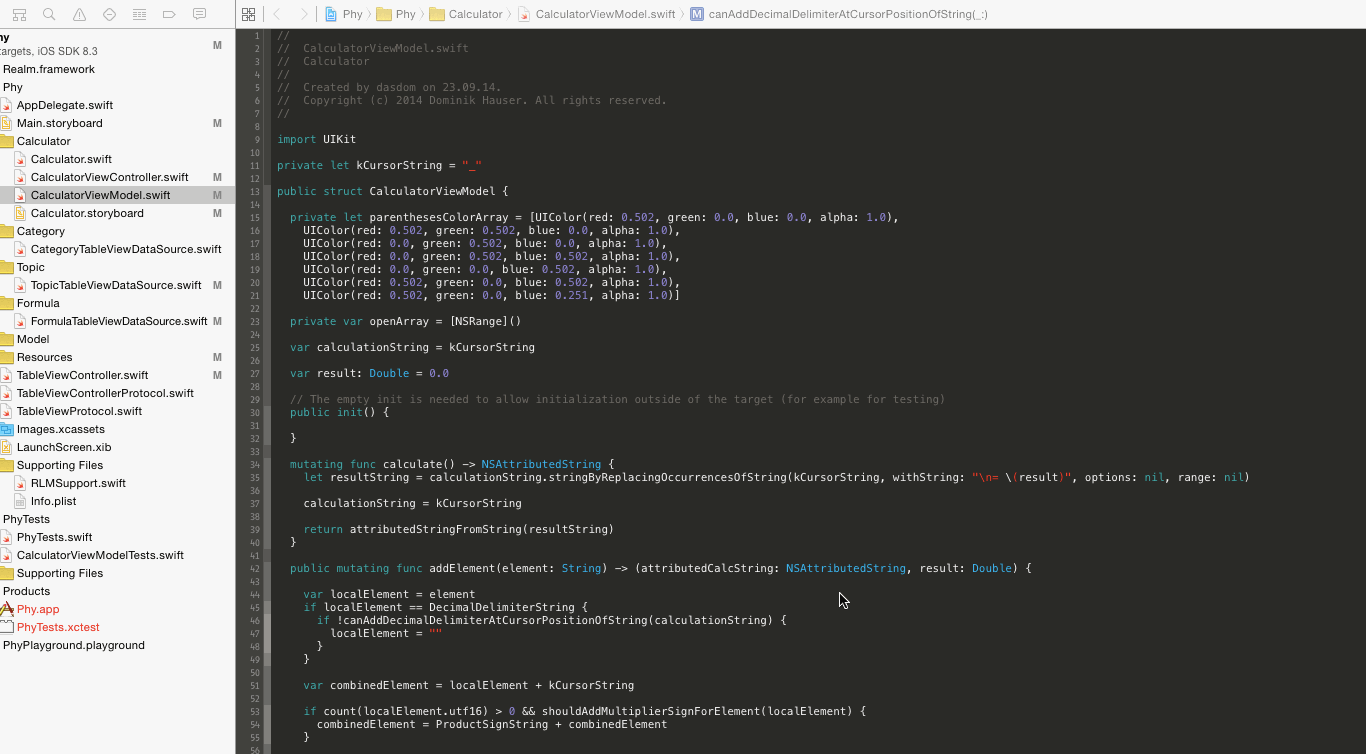Open the Calculator jump bar segment

[466, 14]
